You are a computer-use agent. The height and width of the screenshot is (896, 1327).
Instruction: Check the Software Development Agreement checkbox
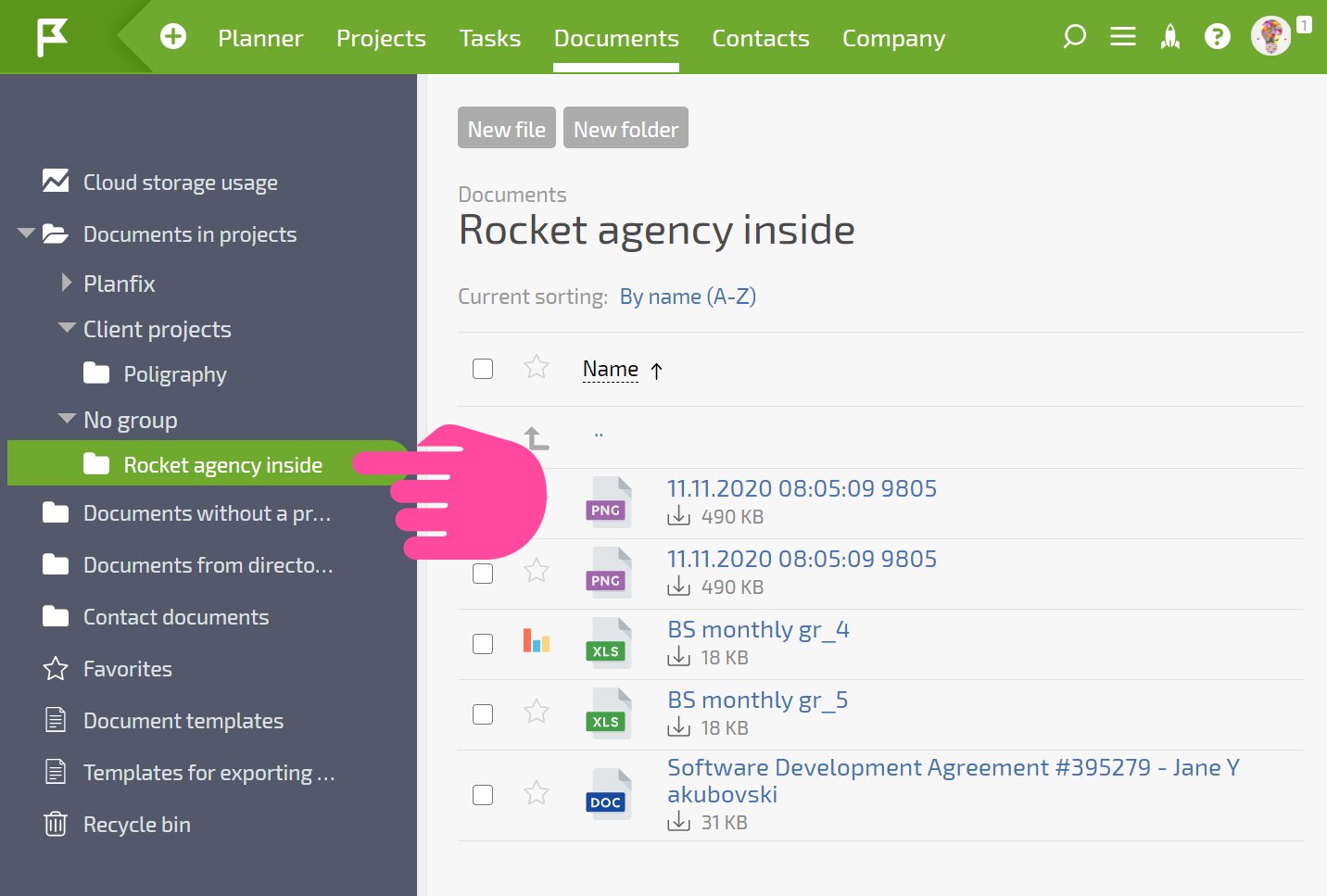(x=483, y=795)
